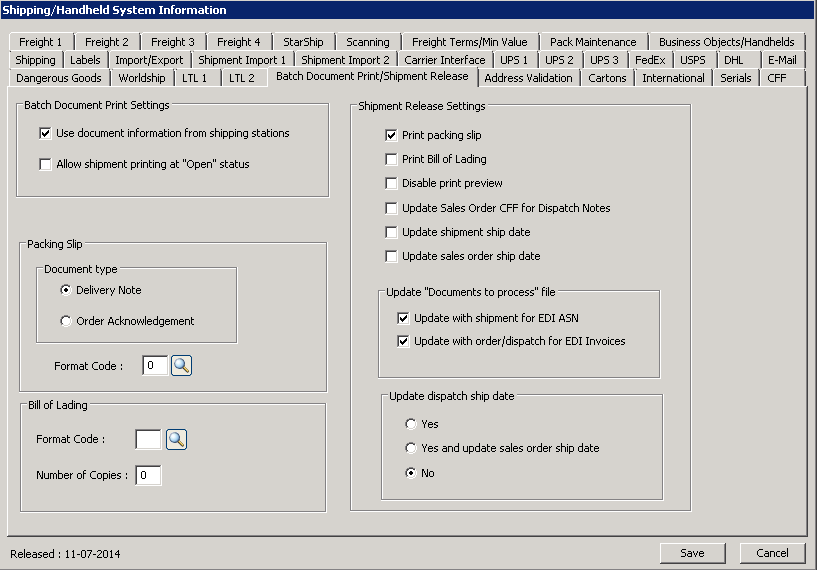The height and width of the screenshot is (570, 817).
Task: Click the Packing Slip Format Code field
Action: [x=154, y=366]
